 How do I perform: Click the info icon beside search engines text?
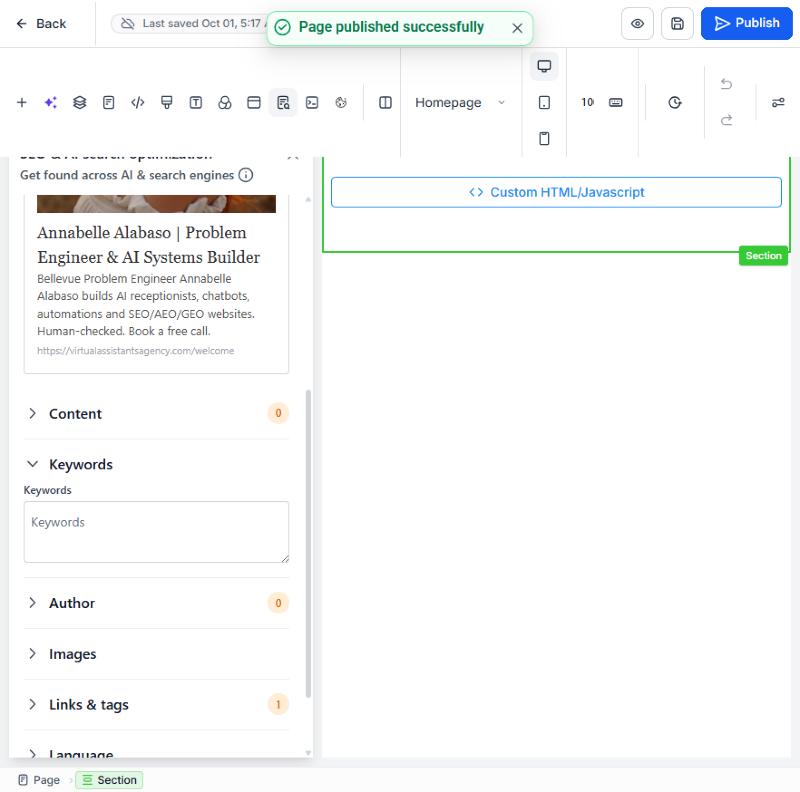pyautogui.click(x=246, y=175)
